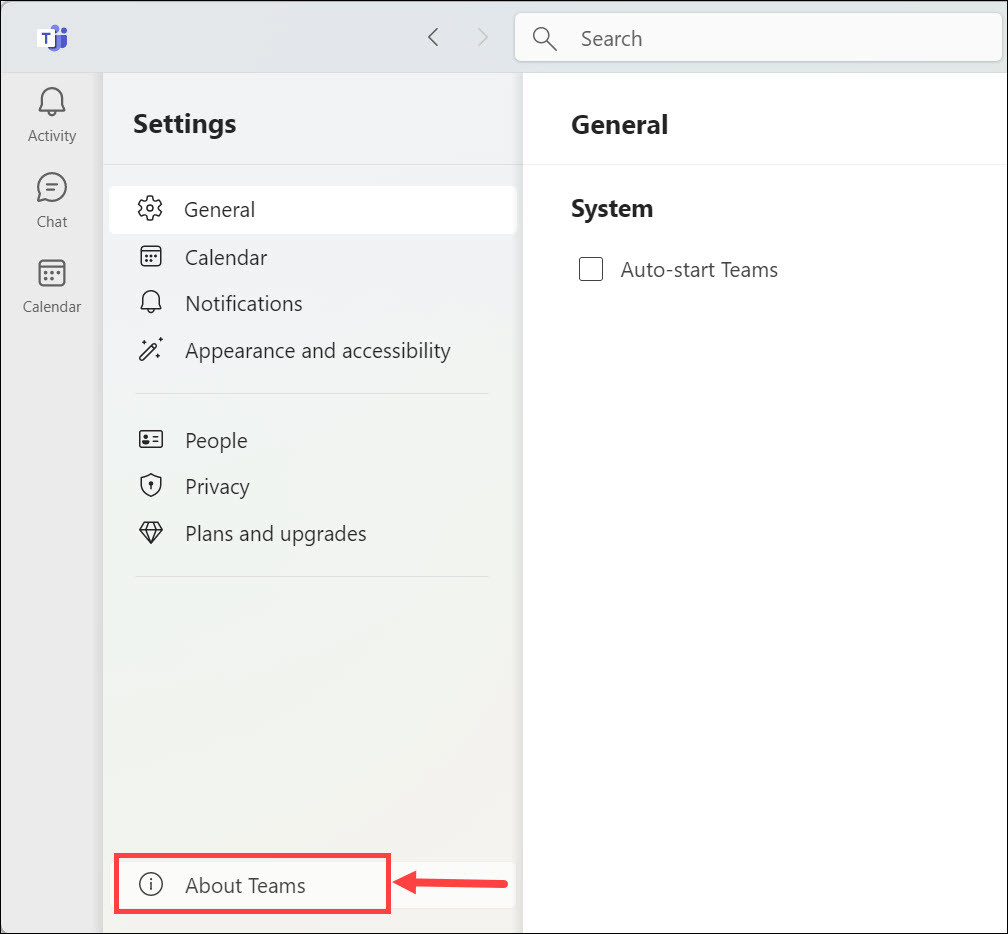Screen dimensions: 1008x934
Task: Enable the Auto-start Teams checkbox
Action: click(591, 269)
